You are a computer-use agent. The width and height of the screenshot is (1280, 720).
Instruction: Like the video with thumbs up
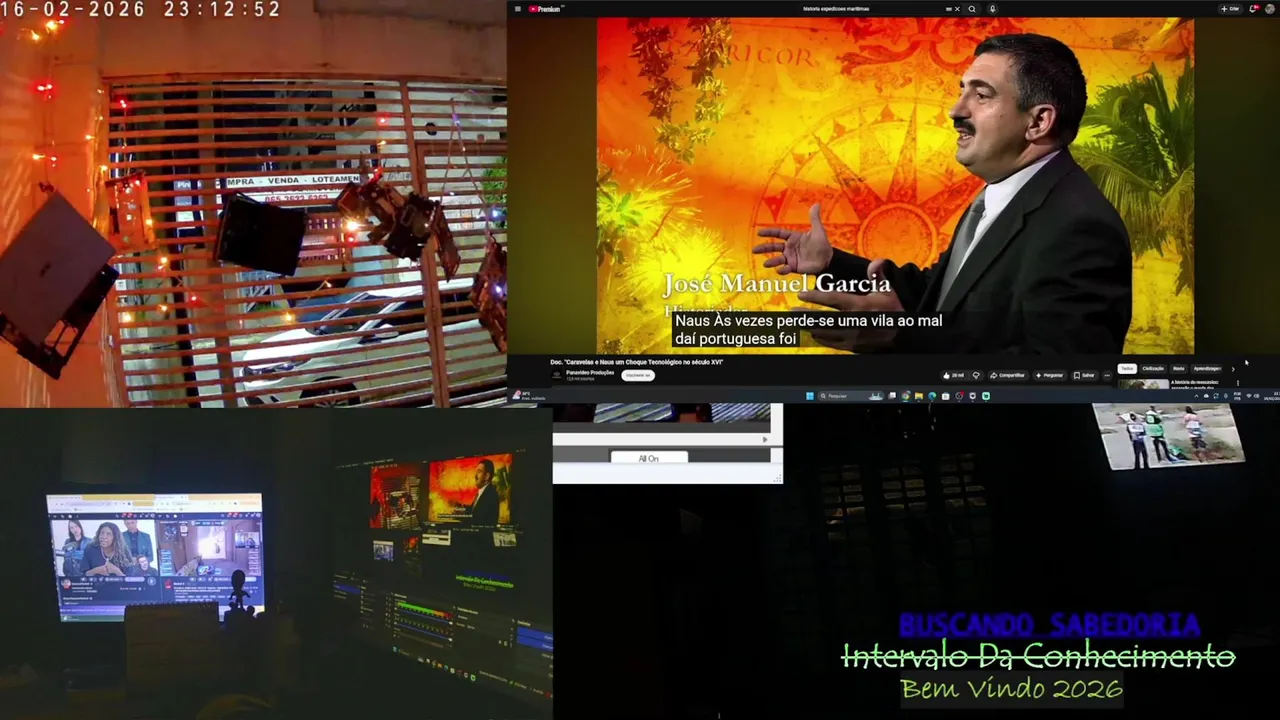click(954, 375)
